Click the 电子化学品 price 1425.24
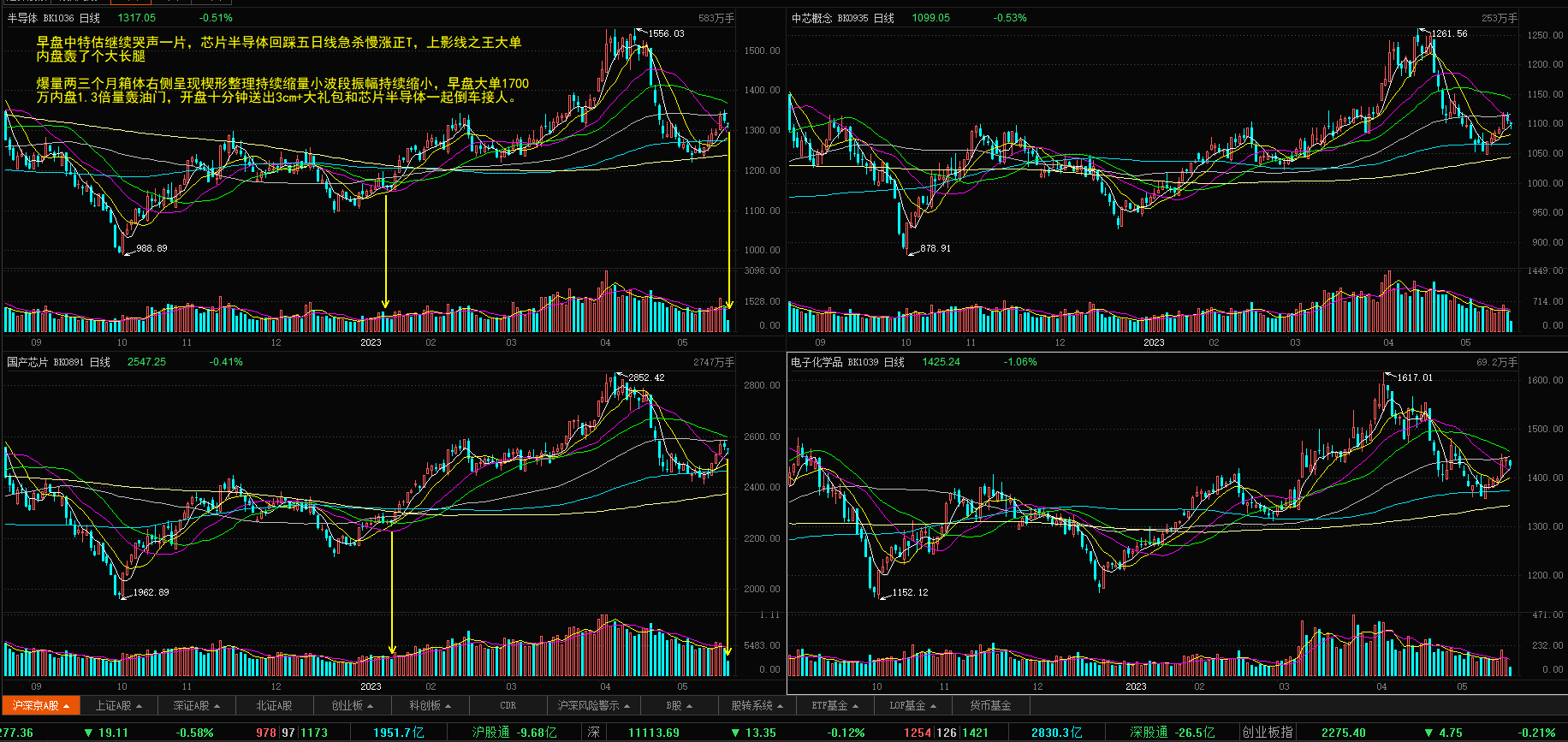The height and width of the screenshot is (742, 1568). pos(941,362)
